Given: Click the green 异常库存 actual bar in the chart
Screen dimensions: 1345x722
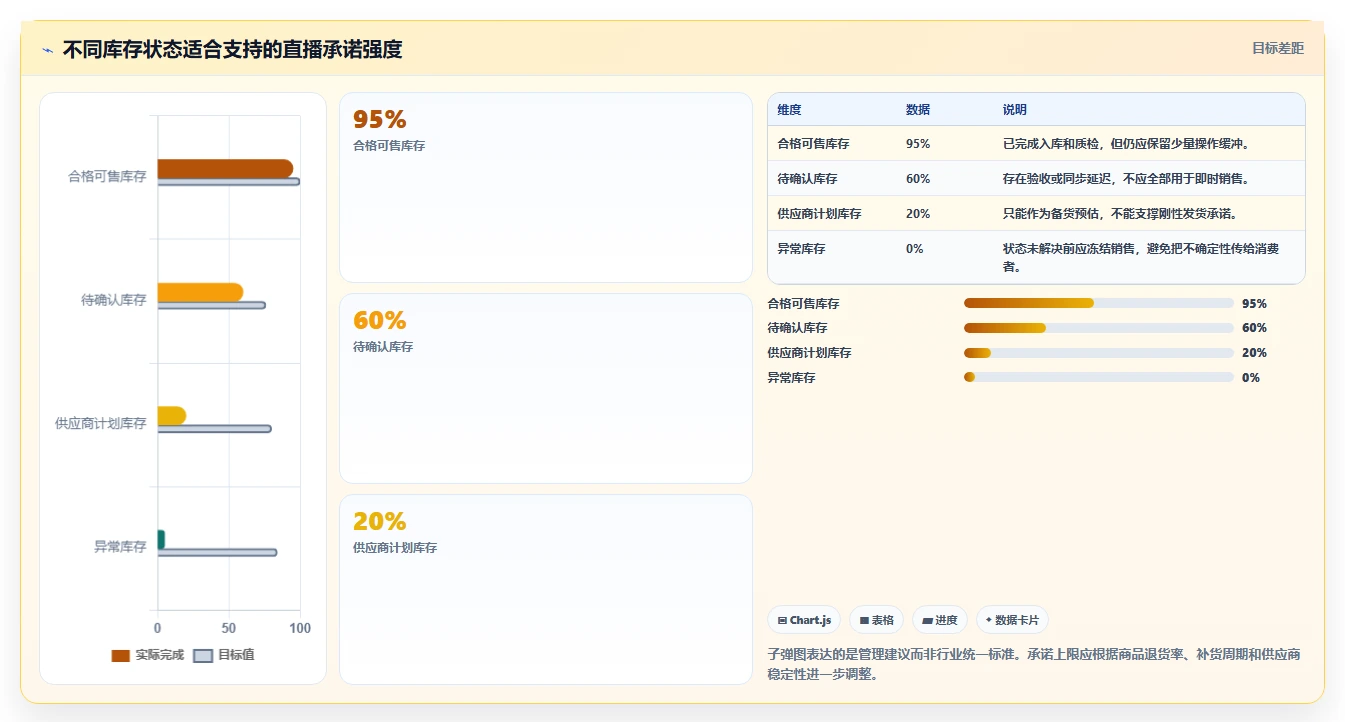Looking at the screenshot, I should [161, 539].
